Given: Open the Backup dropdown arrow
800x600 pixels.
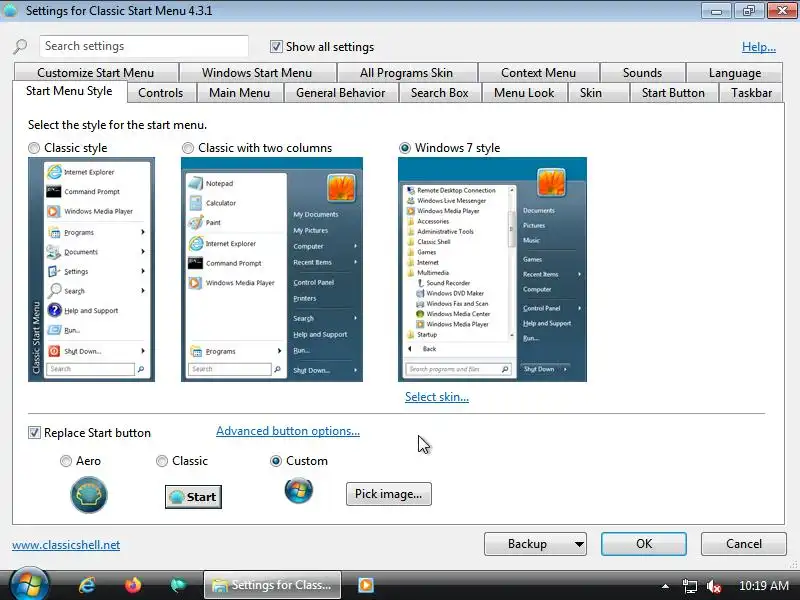Looking at the screenshot, I should click(579, 544).
